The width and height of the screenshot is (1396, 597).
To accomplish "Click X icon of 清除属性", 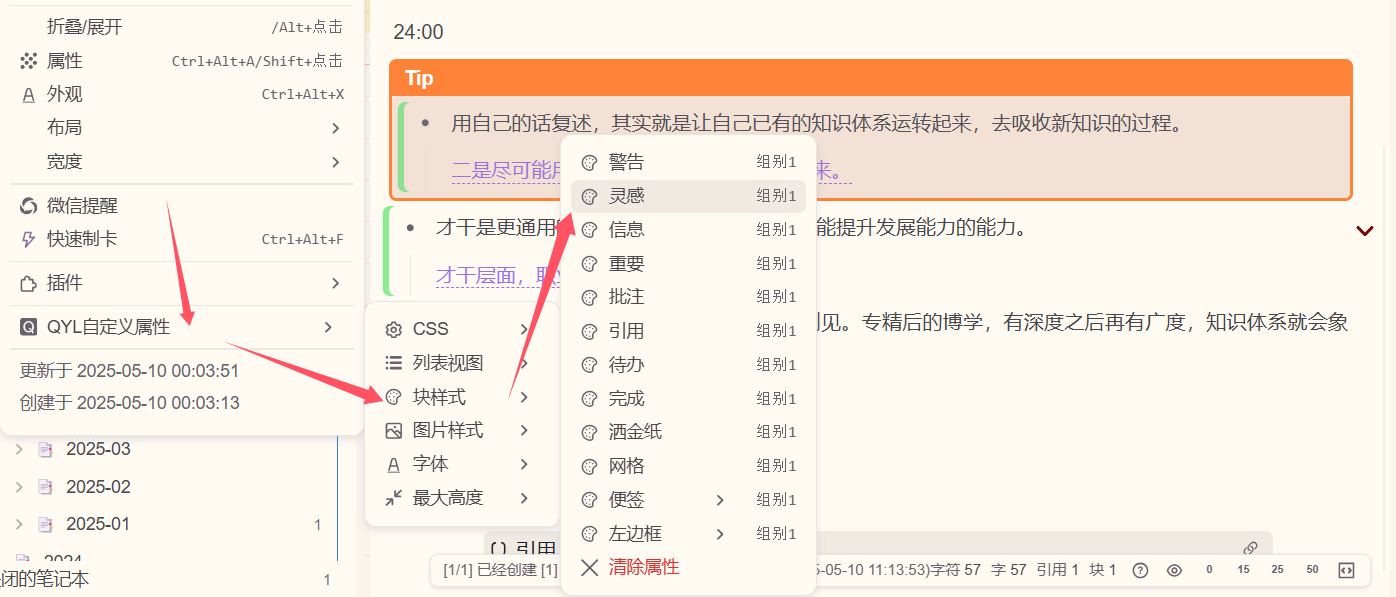I will click(590, 567).
